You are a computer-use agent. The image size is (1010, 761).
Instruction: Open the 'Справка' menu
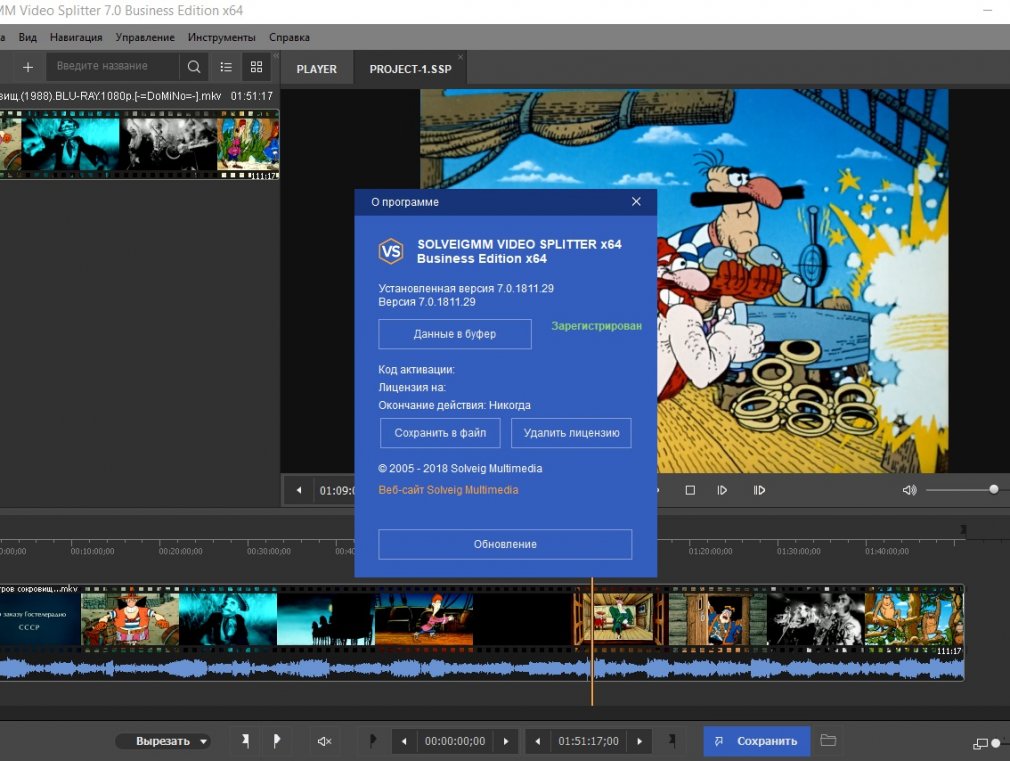[x=289, y=37]
